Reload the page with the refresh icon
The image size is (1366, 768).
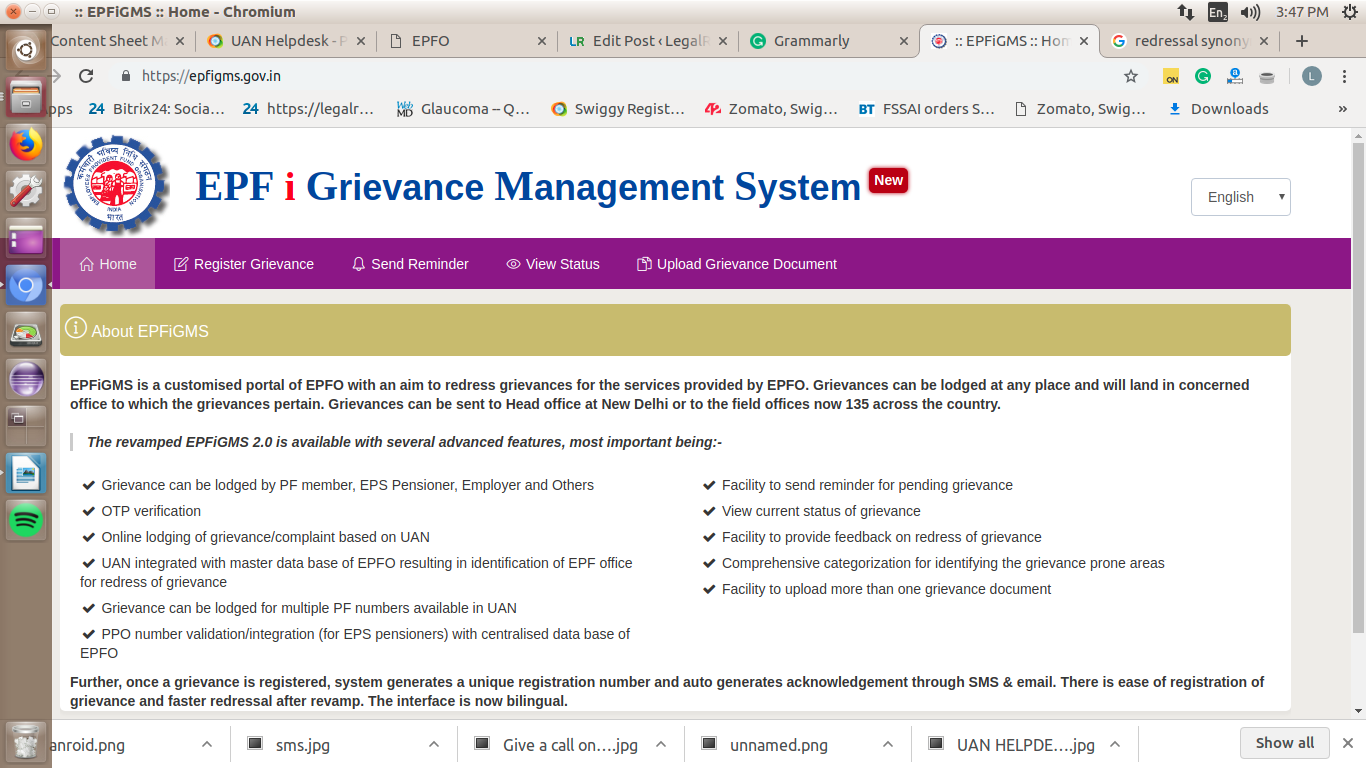(x=86, y=76)
